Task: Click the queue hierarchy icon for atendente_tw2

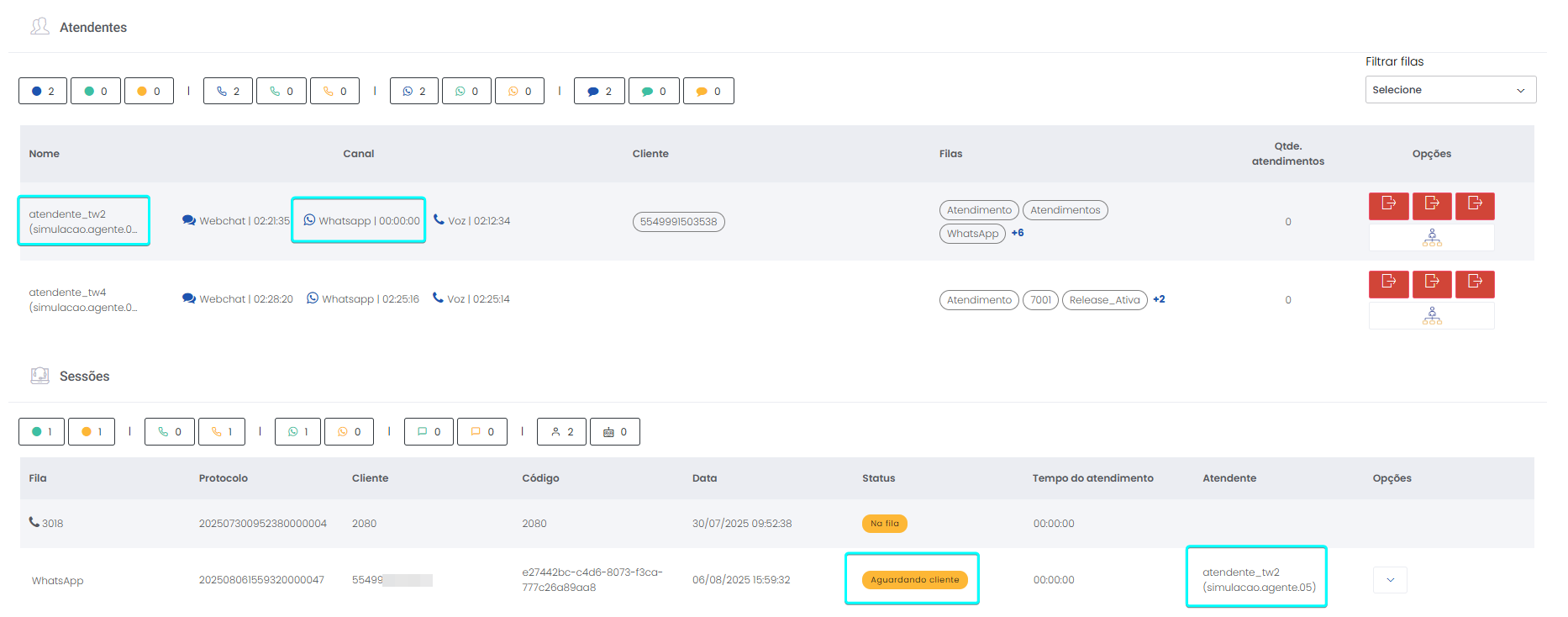Action: pos(1431,238)
